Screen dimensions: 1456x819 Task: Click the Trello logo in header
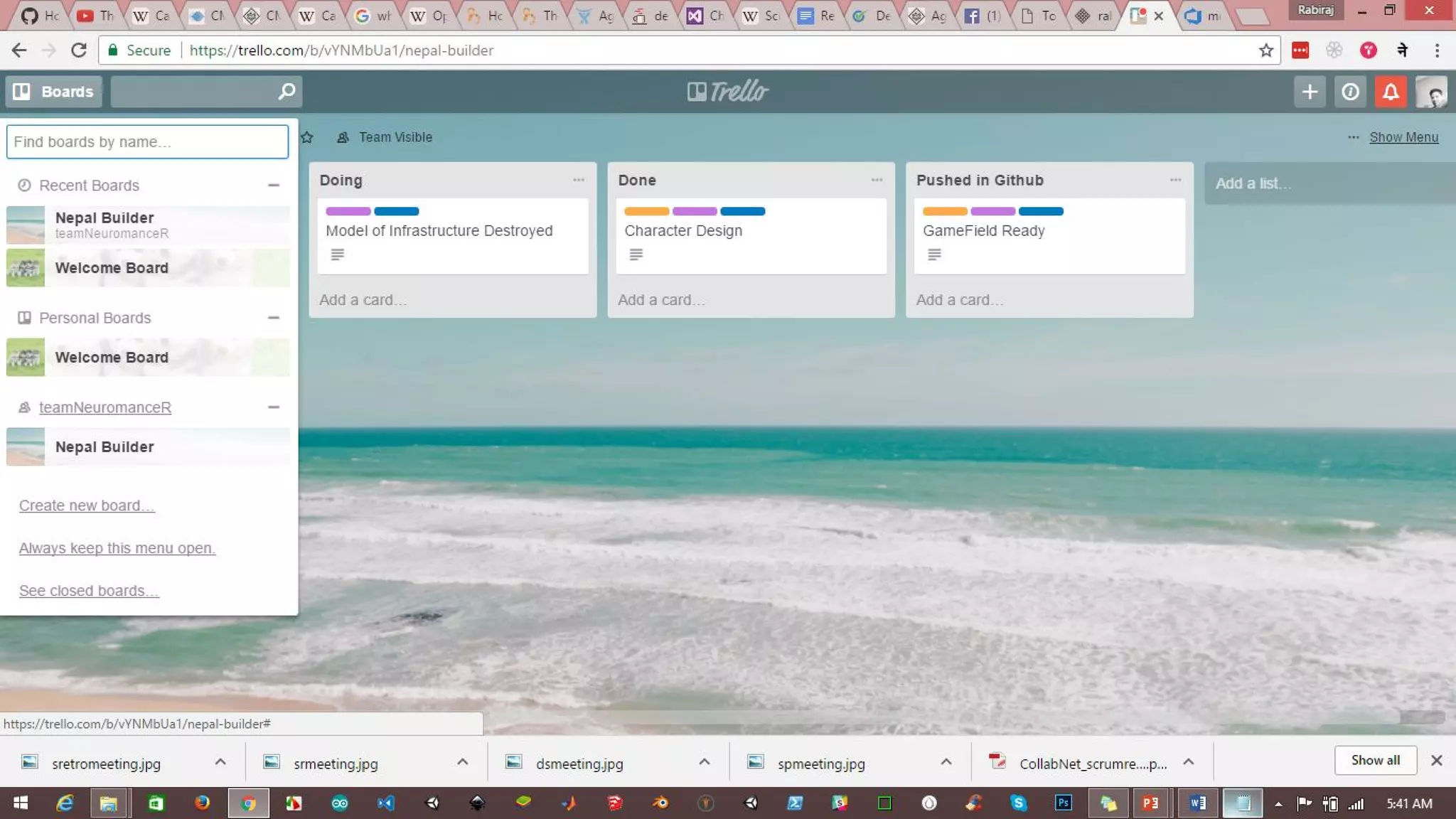[x=727, y=92]
